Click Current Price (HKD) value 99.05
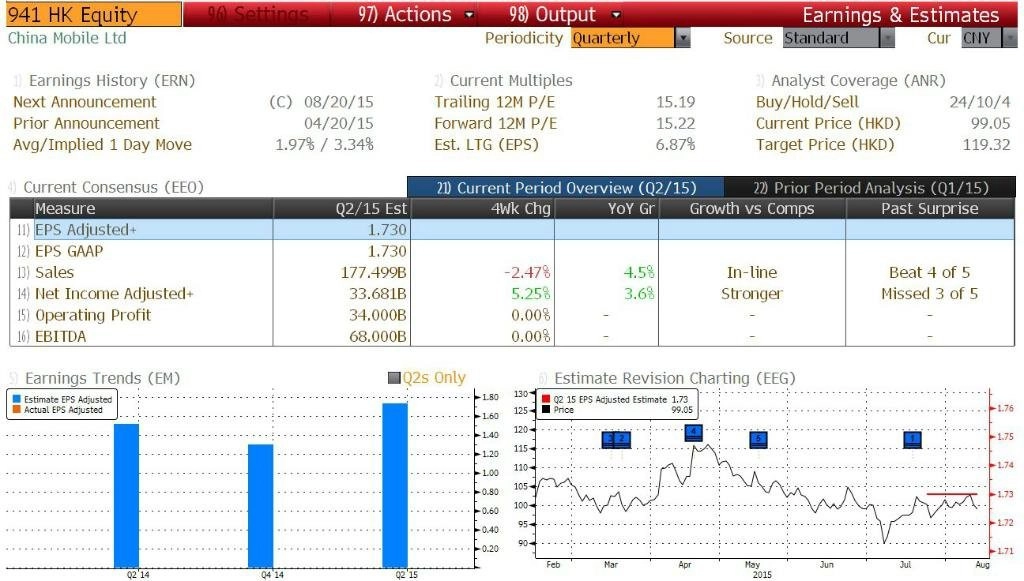 990,123
